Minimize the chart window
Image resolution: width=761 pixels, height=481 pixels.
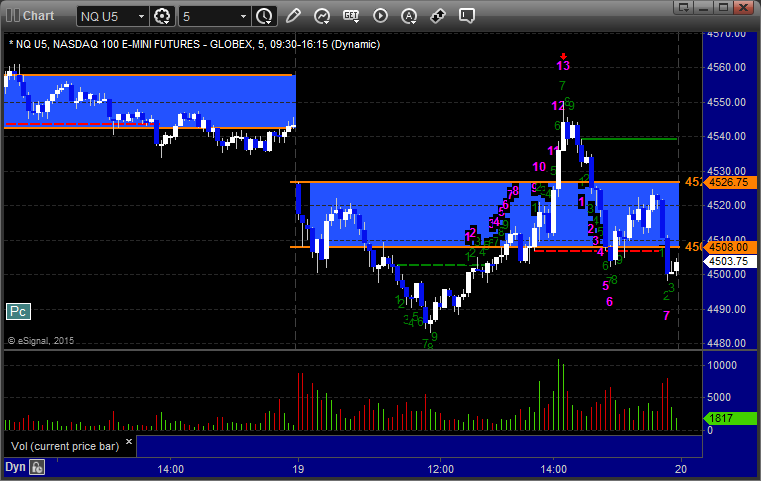[704, 7]
